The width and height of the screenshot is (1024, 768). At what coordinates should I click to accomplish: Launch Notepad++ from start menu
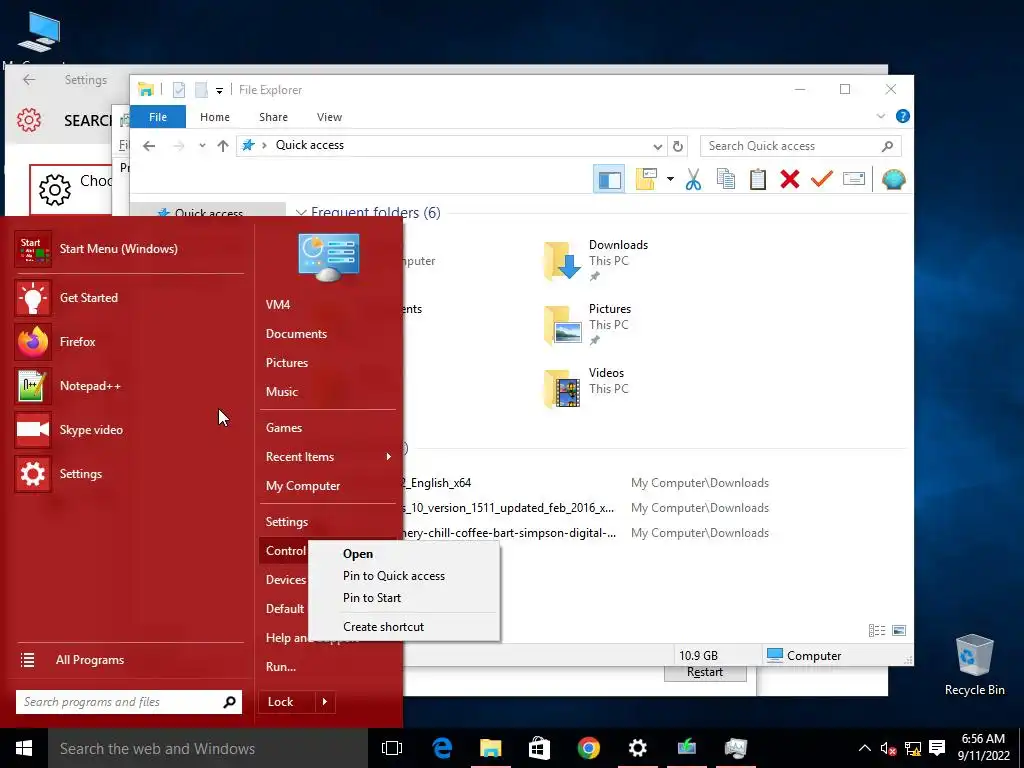click(129, 386)
